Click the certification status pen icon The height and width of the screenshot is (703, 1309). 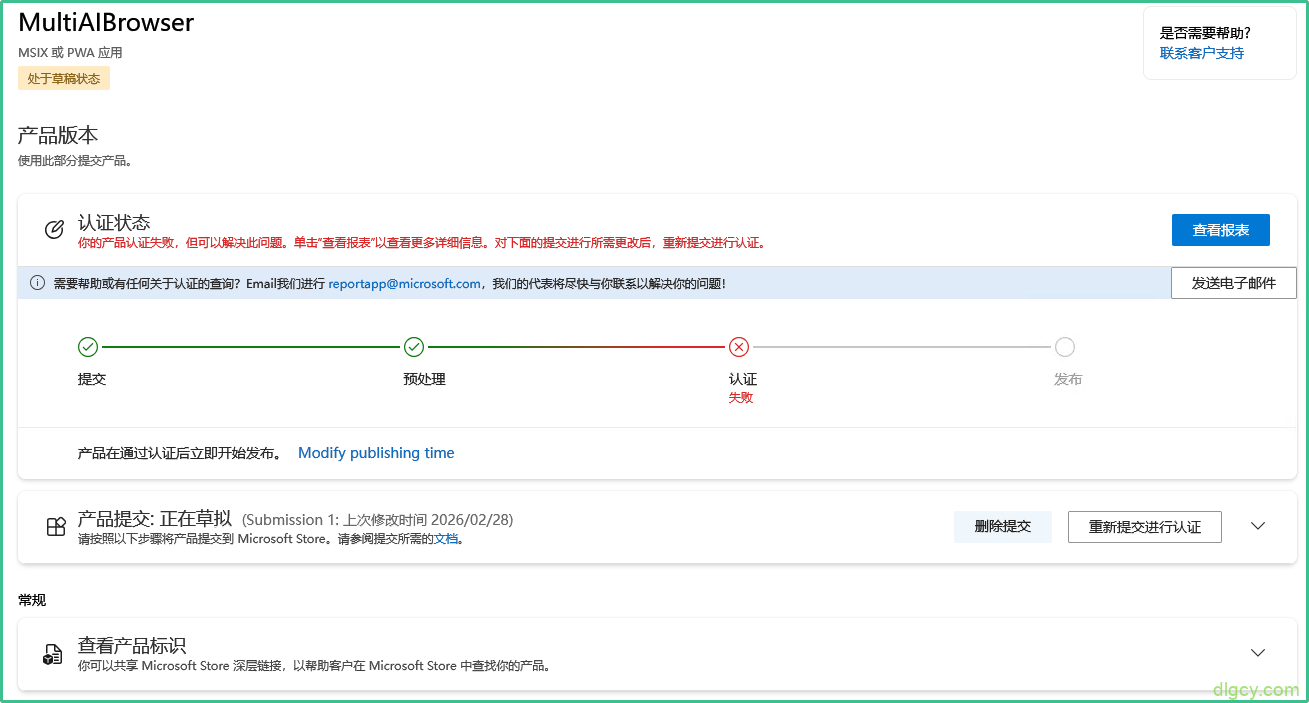click(54, 230)
